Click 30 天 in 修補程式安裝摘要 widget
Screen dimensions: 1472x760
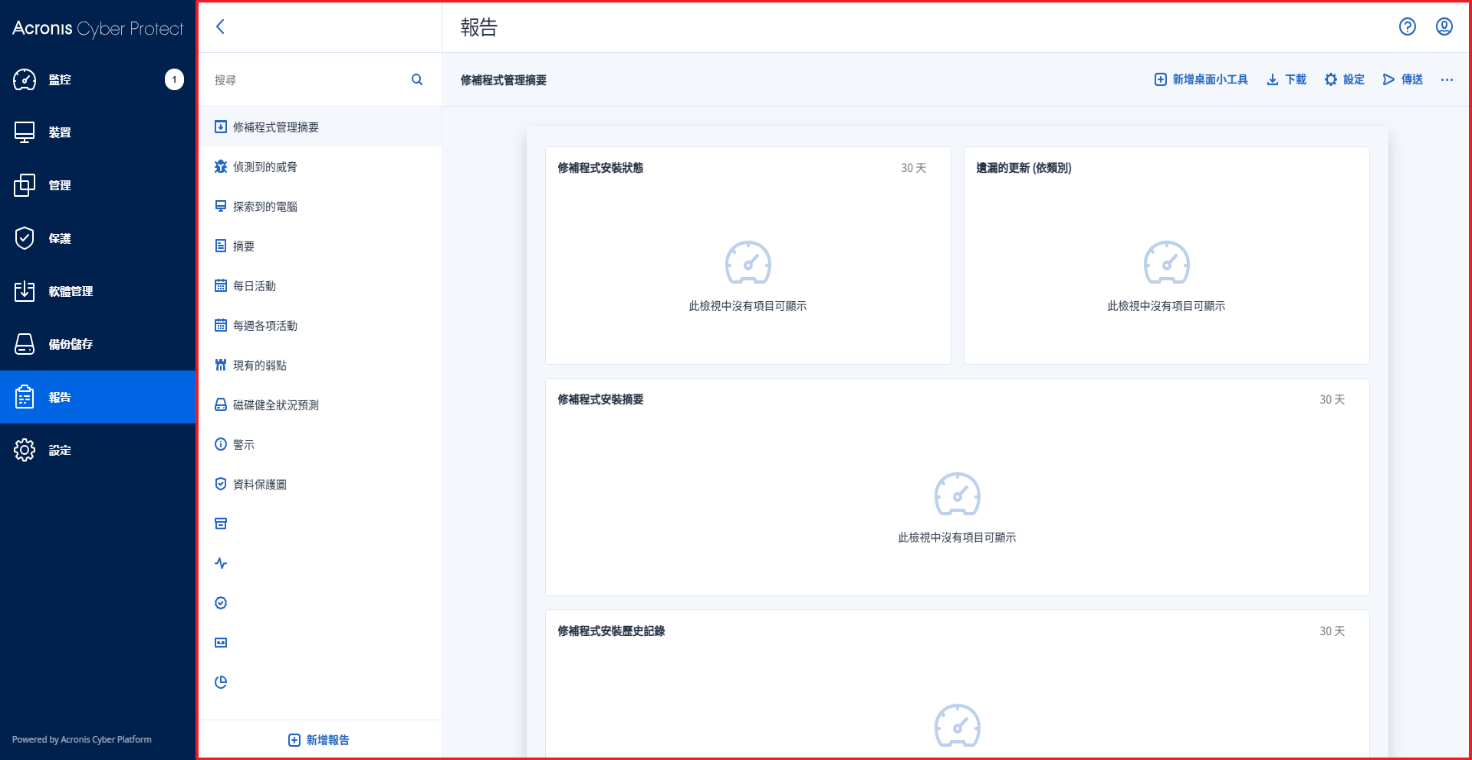click(x=1332, y=399)
